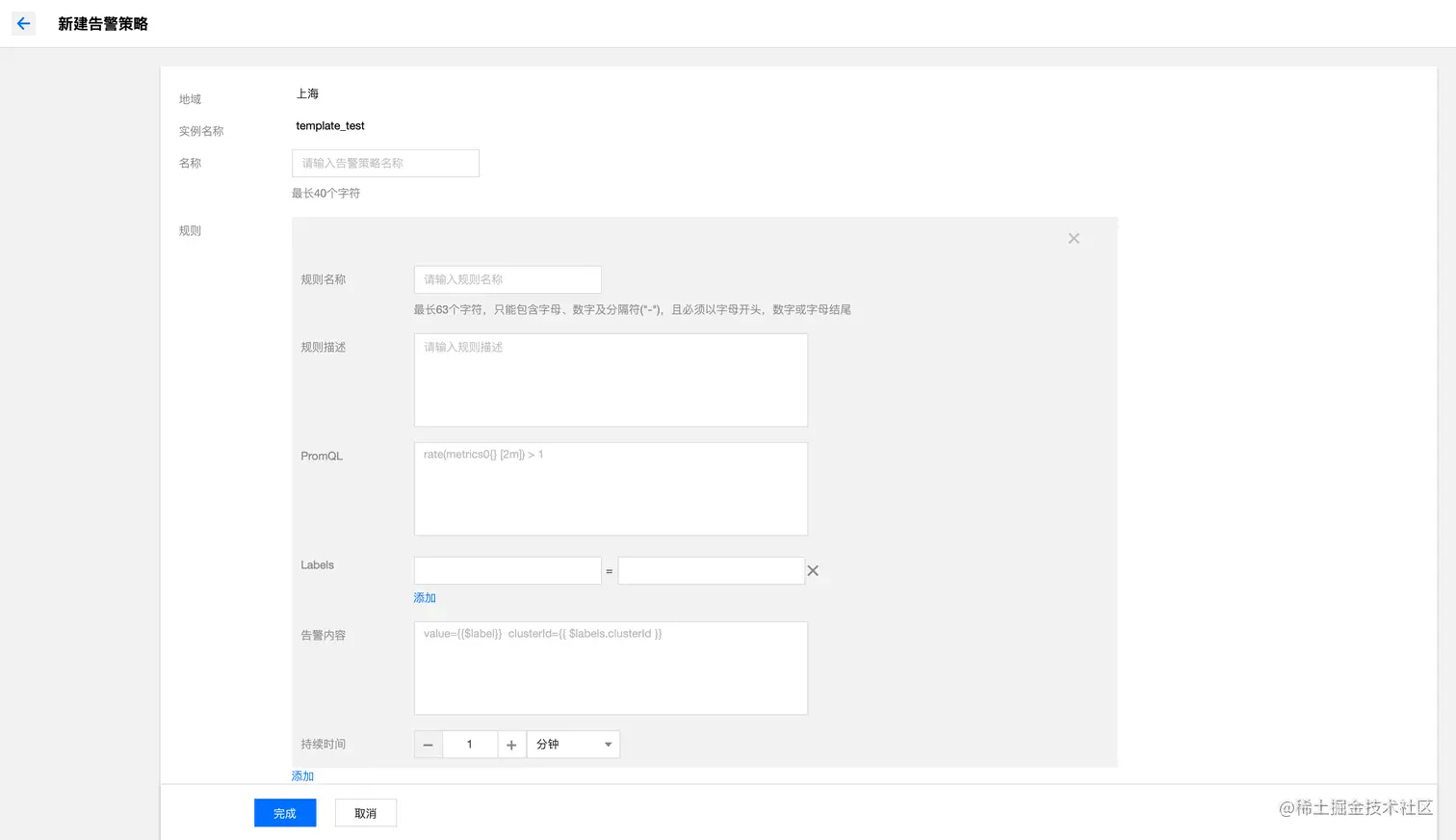The height and width of the screenshot is (840, 1456).
Task: Click 添加 link below the rule panel
Action: (302, 775)
